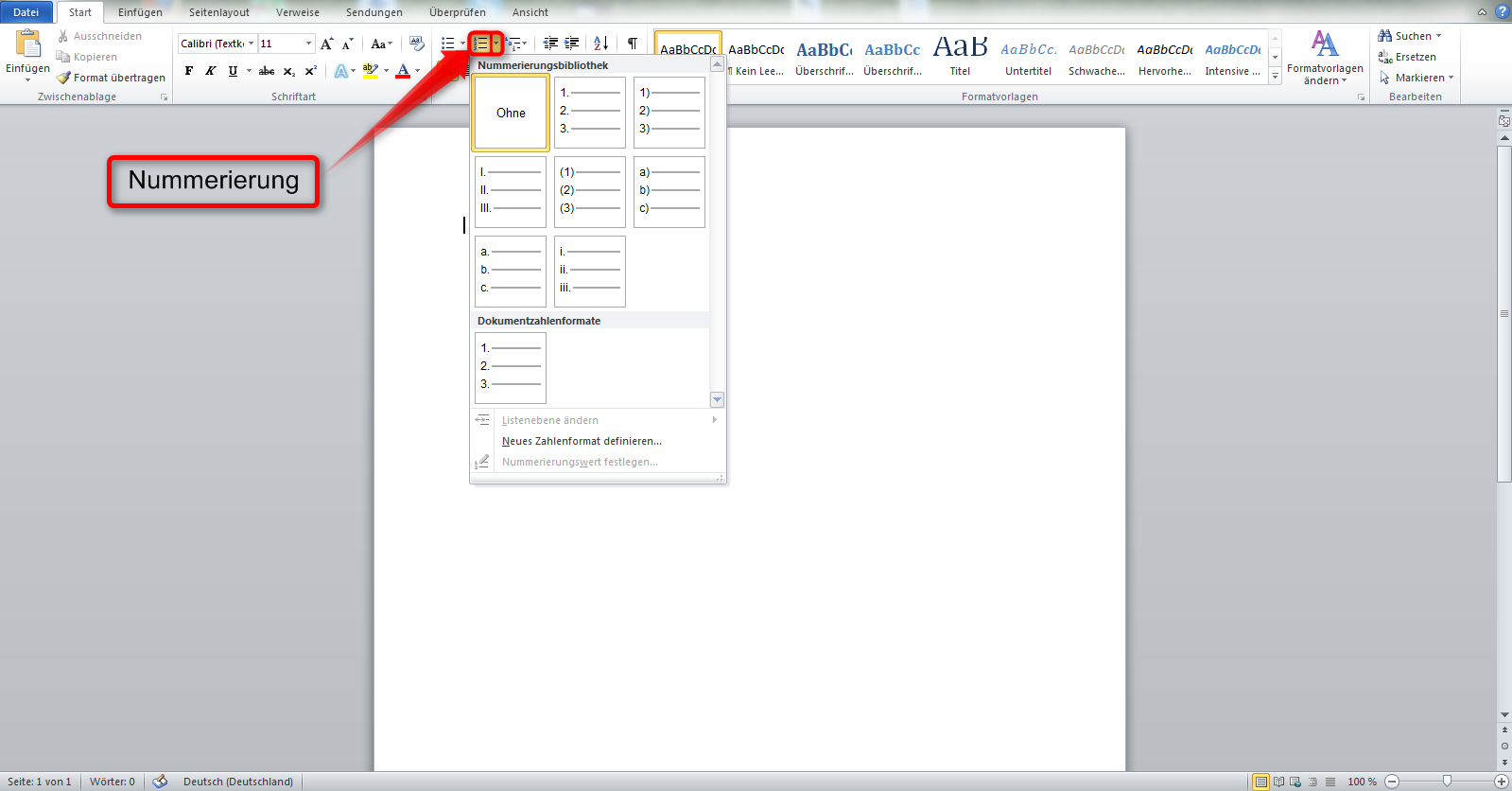Toggle italic (K) formatting
The width and height of the screenshot is (1512, 791).
[x=210, y=71]
